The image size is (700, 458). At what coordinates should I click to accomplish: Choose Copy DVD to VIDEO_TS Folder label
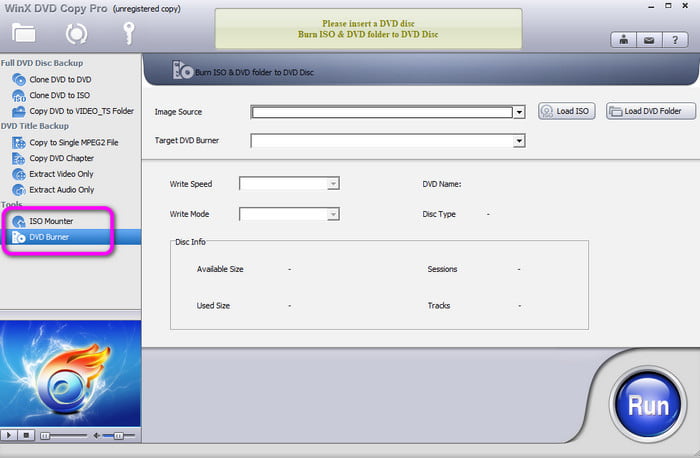coord(82,111)
